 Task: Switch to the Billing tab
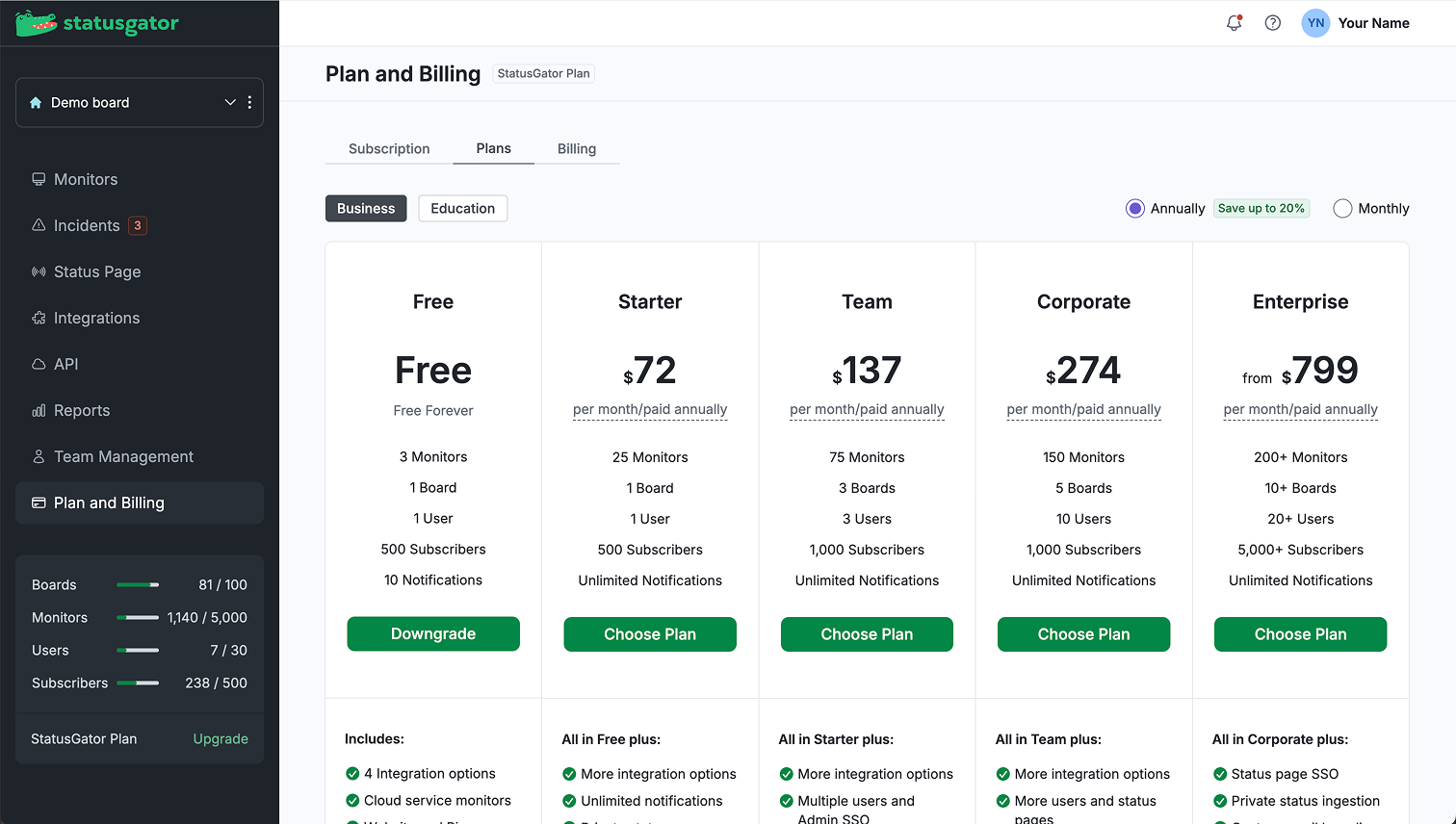pyautogui.click(x=577, y=148)
